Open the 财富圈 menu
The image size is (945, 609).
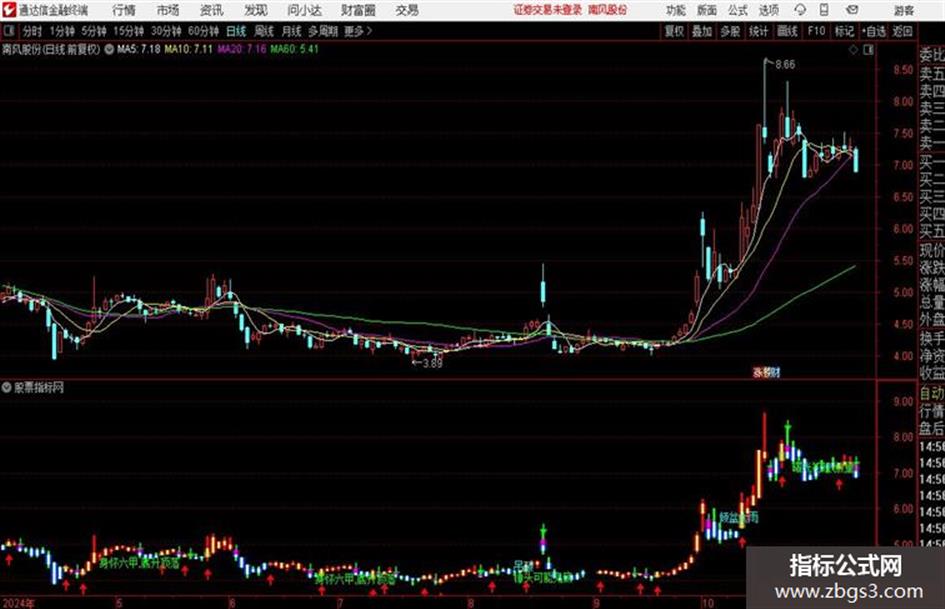click(x=358, y=10)
